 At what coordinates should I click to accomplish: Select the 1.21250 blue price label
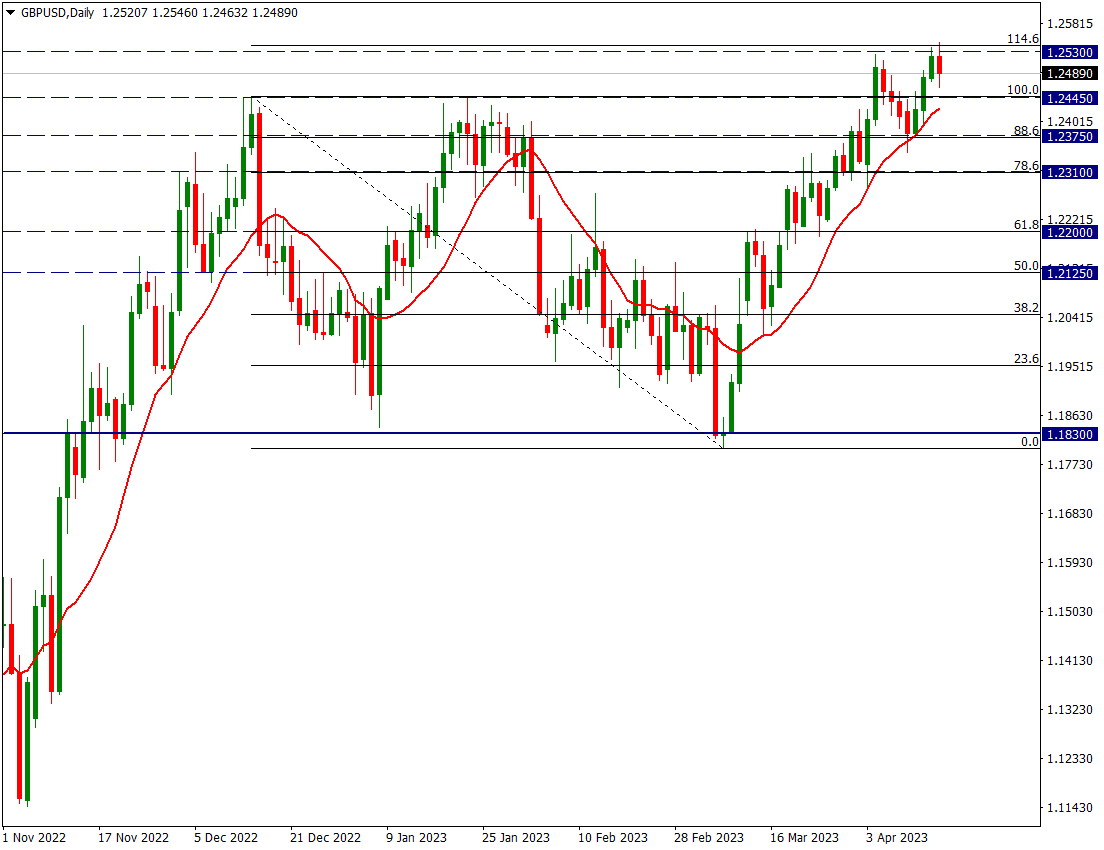1070,274
